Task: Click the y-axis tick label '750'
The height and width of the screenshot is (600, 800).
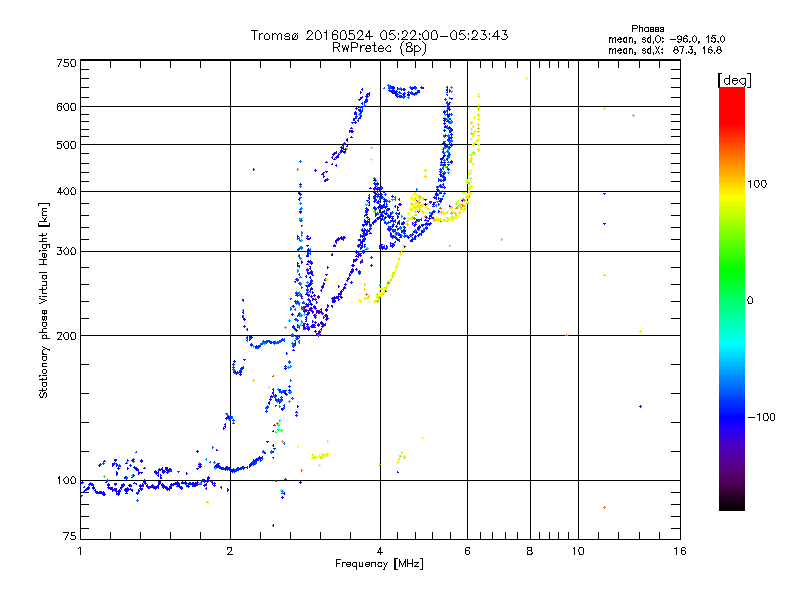Action: coord(66,63)
